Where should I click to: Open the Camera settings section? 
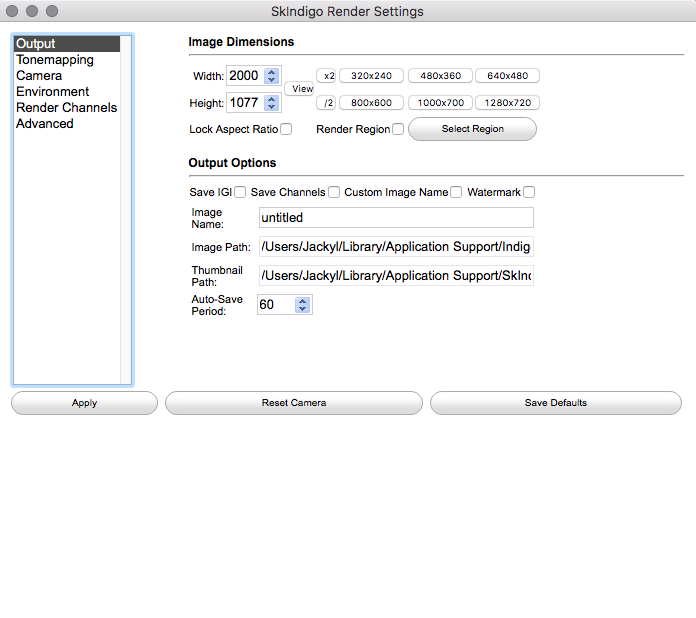click(39, 76)
